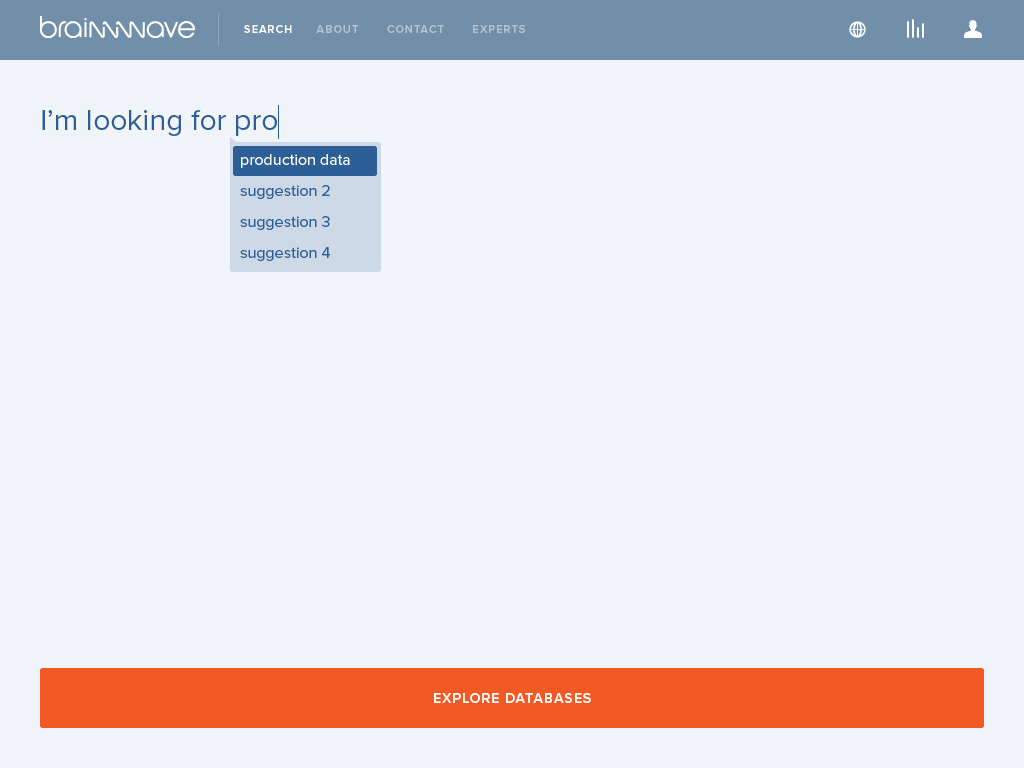Open the globe language icon
This screenshot has width=1024, height=768.
click(857, 29)
